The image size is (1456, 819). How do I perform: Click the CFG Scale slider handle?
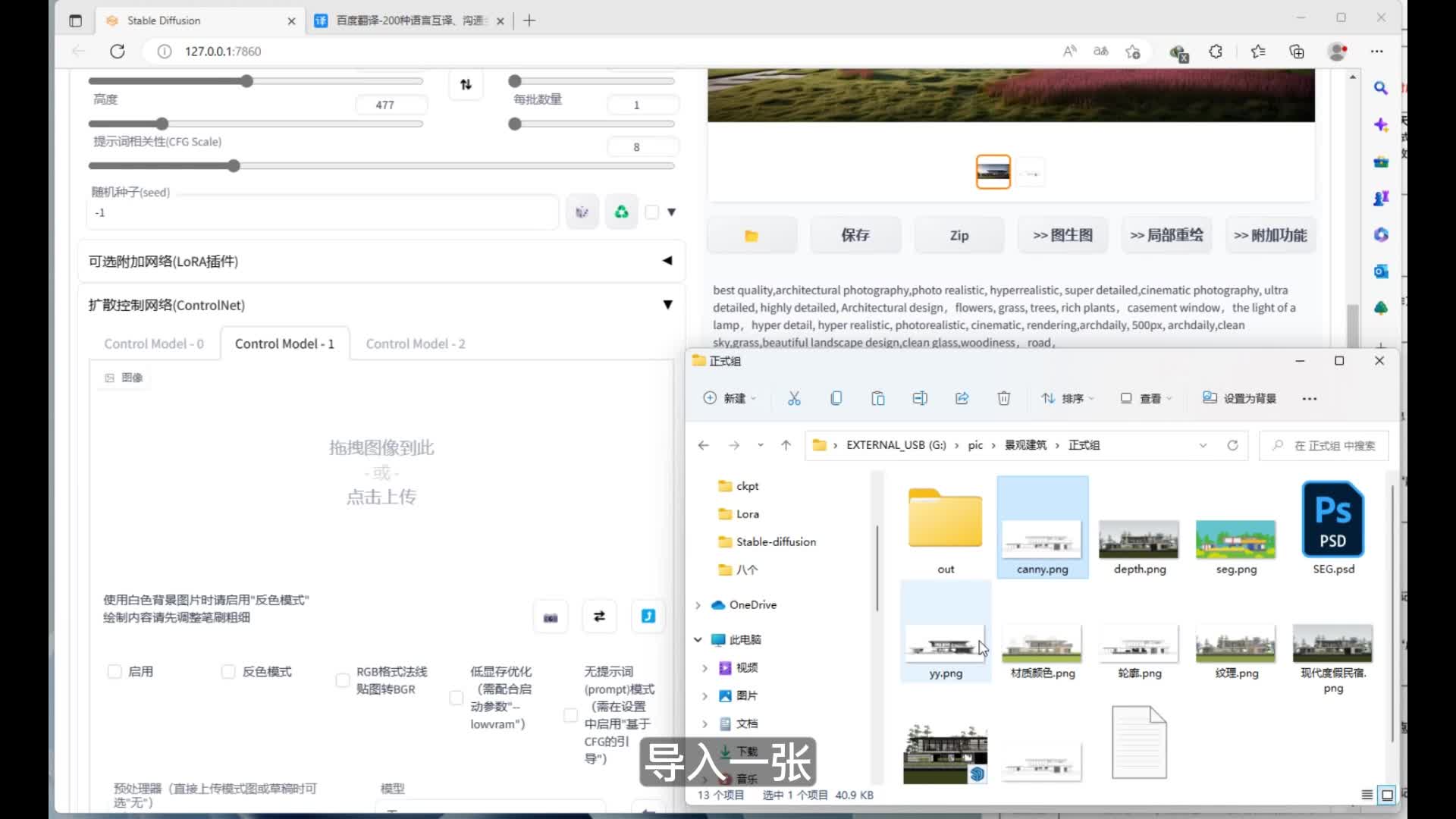[x=234, y=166]
